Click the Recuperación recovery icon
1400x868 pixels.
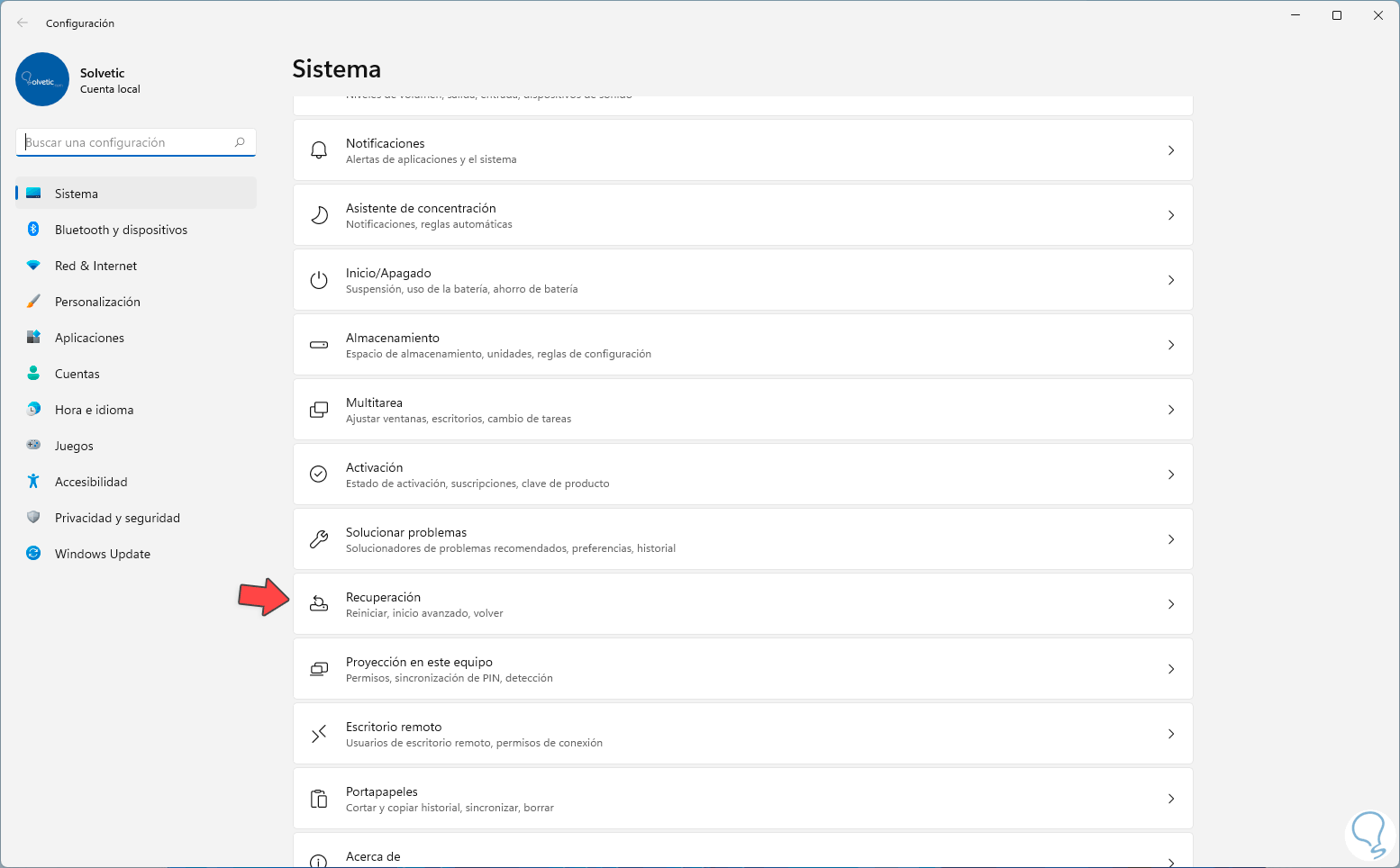(319, 604)
